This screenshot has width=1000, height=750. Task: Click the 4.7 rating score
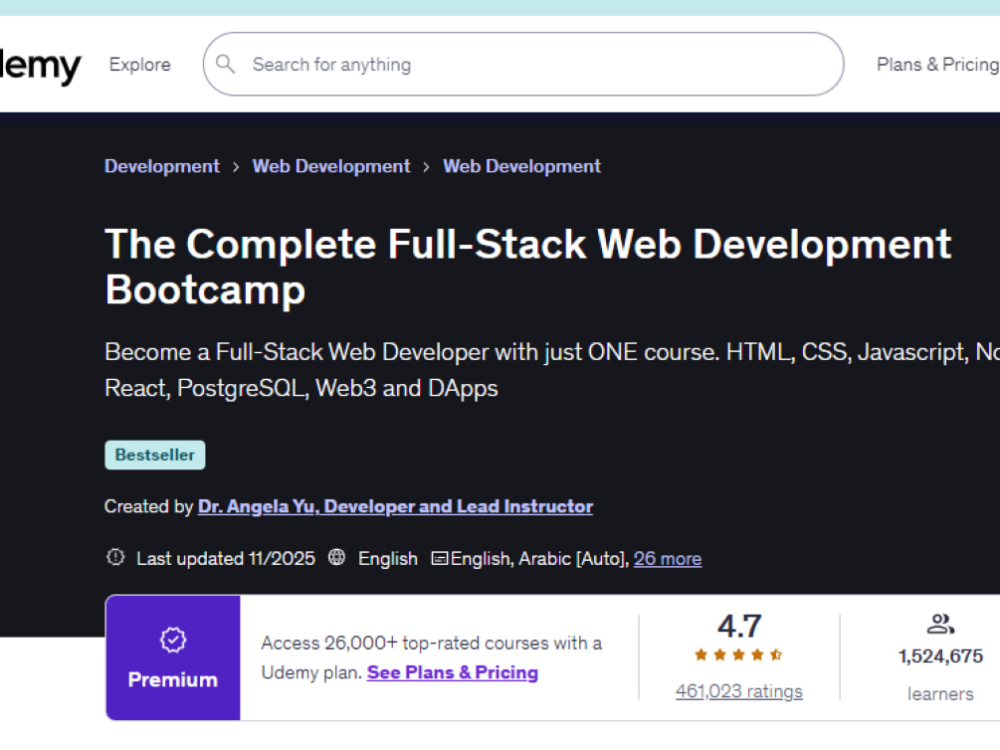click(x=739, y=626)
